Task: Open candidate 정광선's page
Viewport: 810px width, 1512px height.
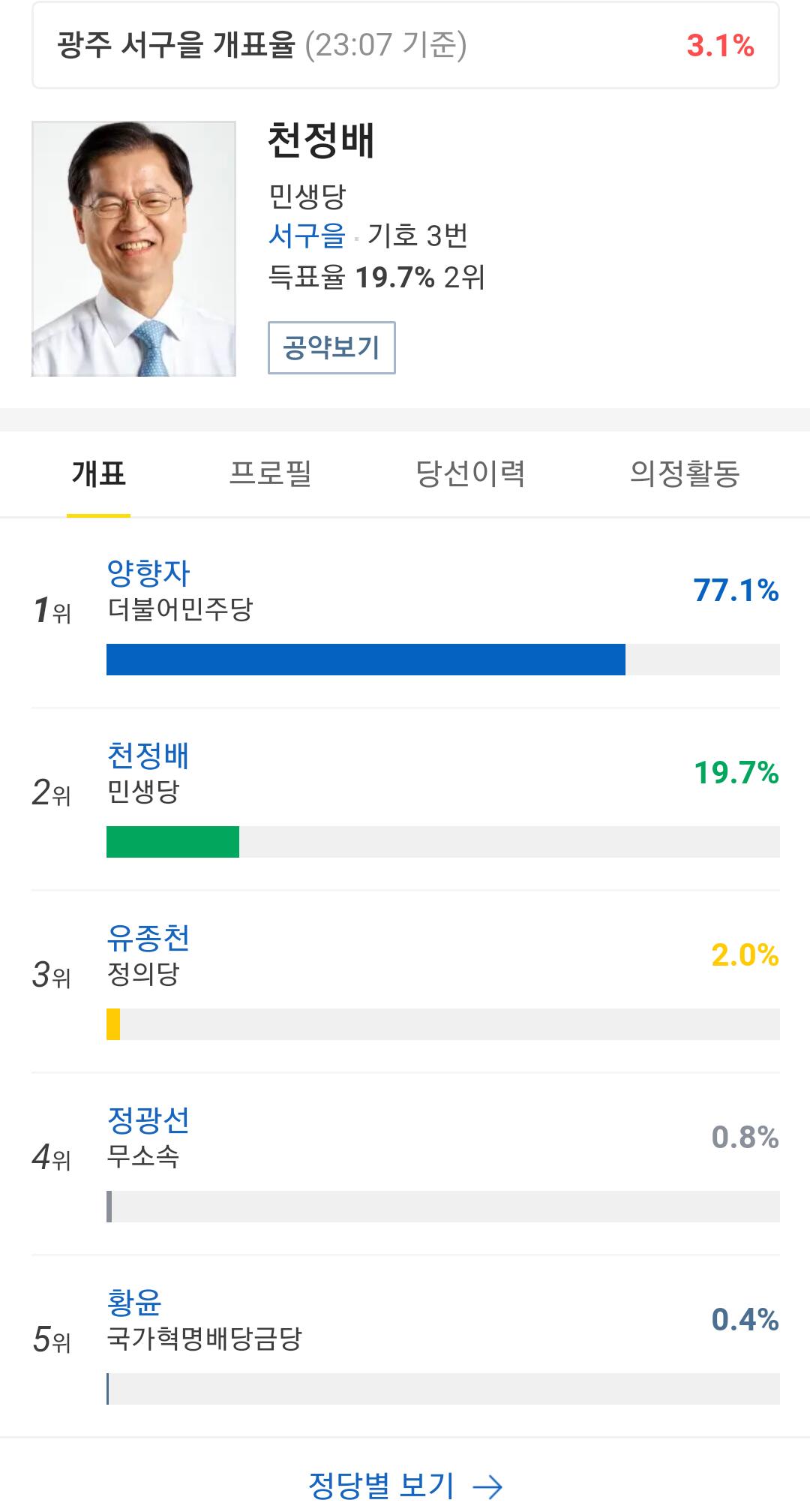Action: pos(148,1121)
